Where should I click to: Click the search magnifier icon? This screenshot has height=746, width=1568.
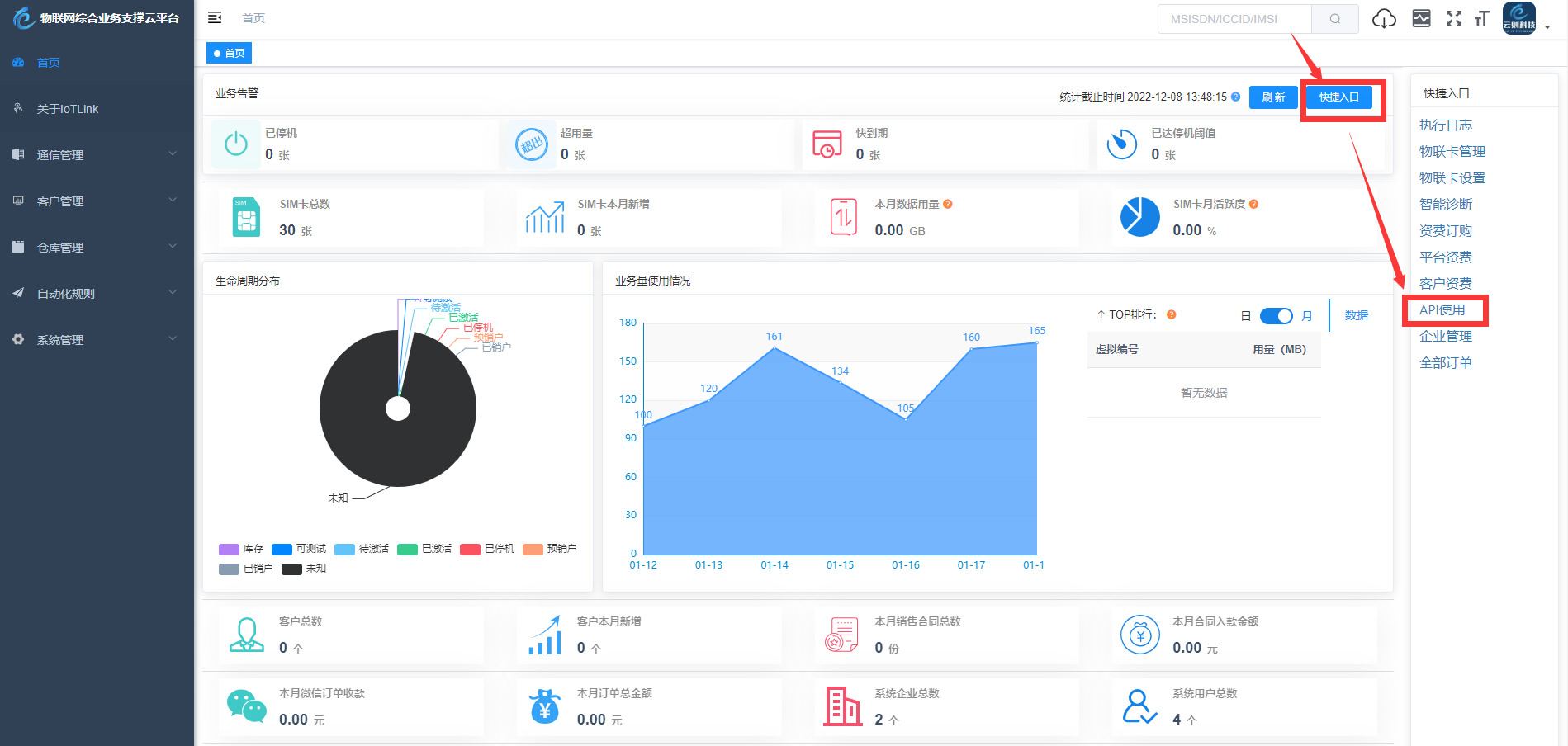click(x=1334, y=18)
